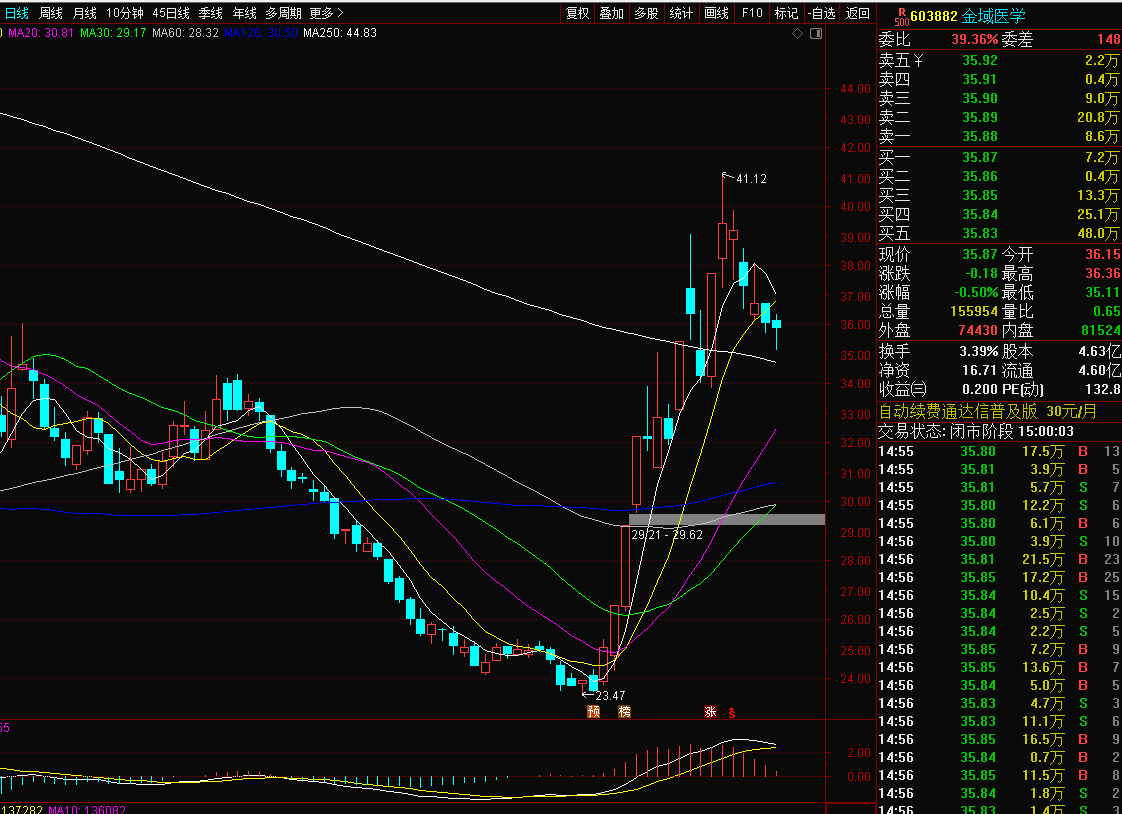Viewport: 1122px width, 814px height.
Task: Click the 内盘 value 81524
Action: pos(1101,330)
